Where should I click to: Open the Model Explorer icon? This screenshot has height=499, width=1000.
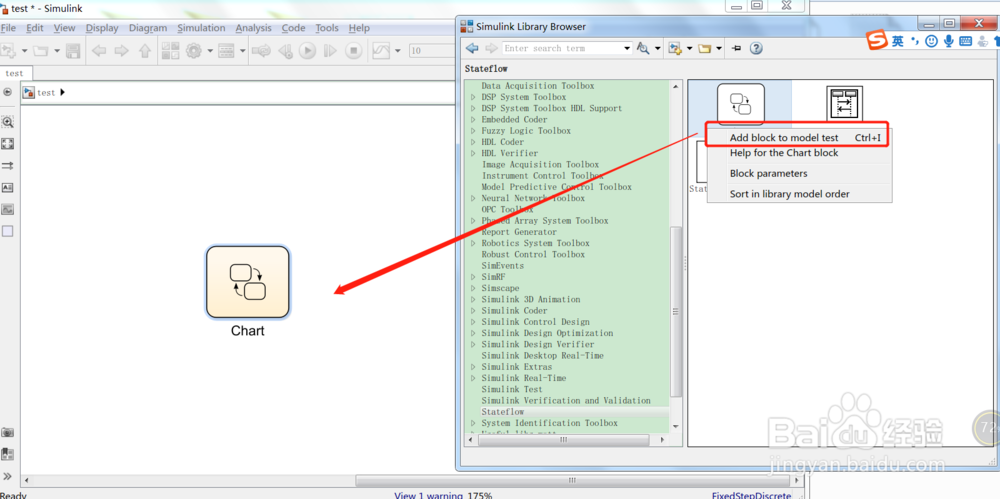(226, 50)
